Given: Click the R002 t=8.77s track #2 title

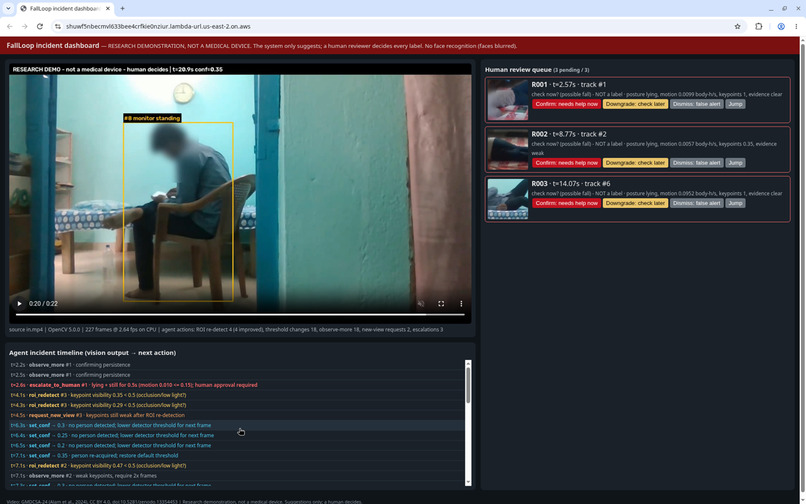Looking at the screenshot, I should [569, 134].
